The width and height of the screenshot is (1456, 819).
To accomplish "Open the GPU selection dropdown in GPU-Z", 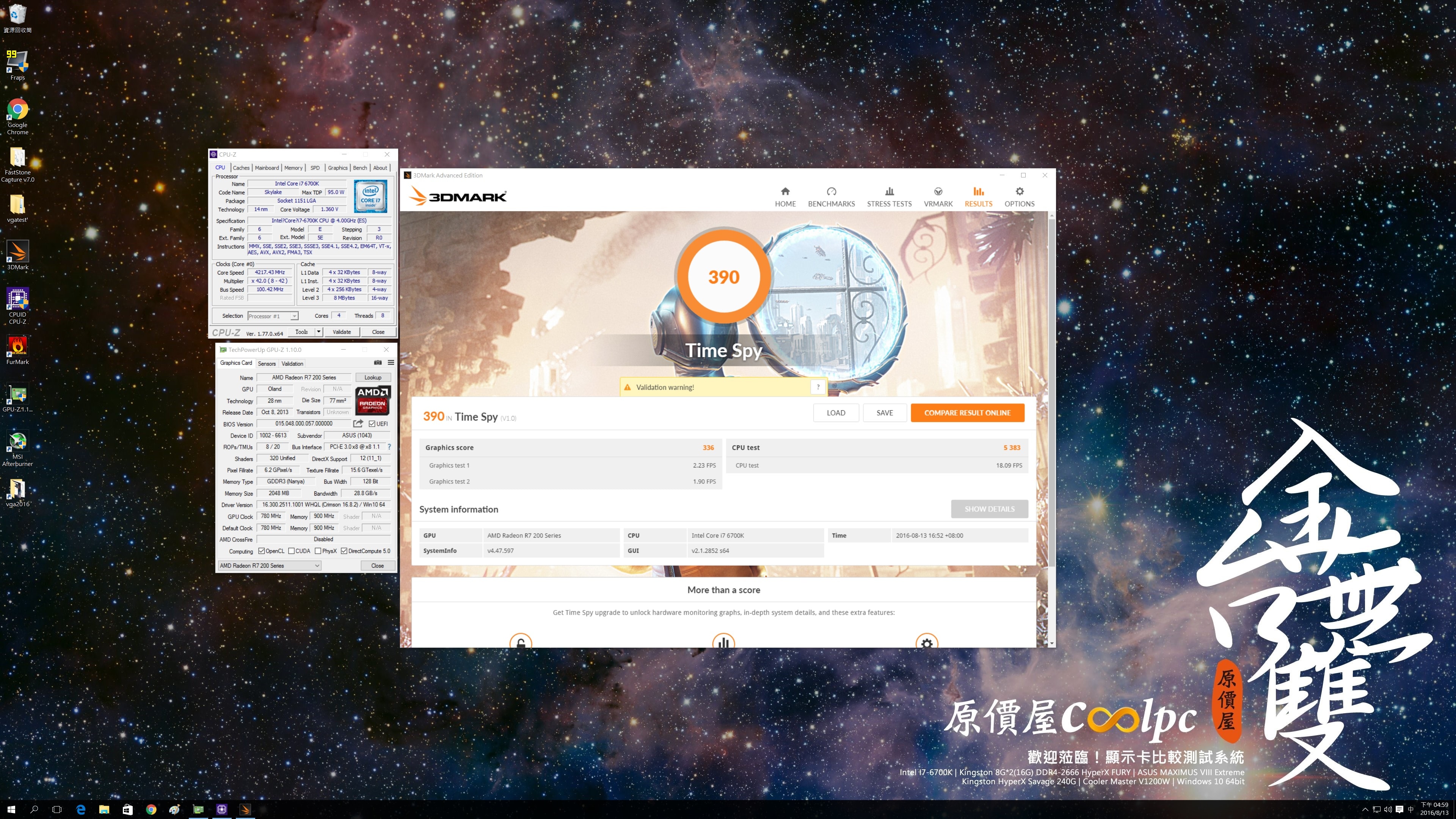I will pos(270,565).
